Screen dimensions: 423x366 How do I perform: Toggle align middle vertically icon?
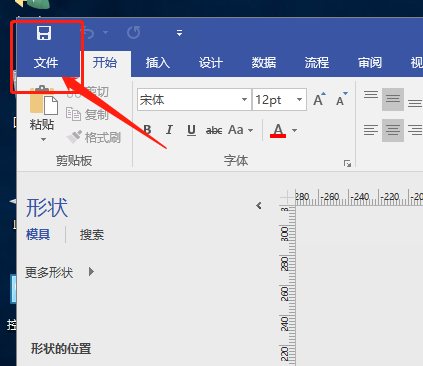tap(393, 99)
